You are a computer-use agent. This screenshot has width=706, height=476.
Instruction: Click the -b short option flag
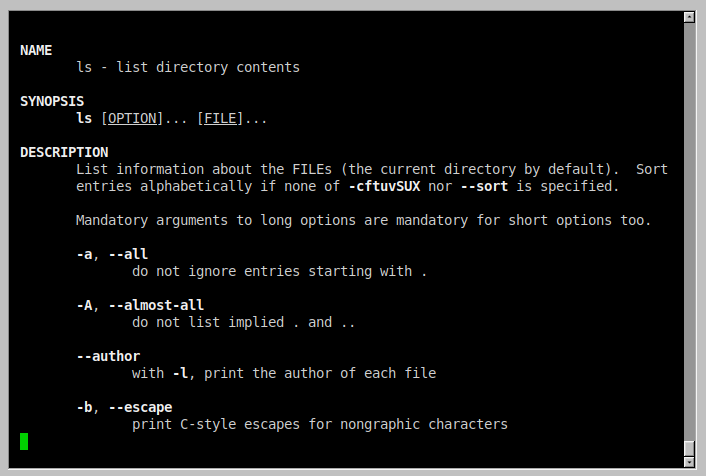(84, 408)
